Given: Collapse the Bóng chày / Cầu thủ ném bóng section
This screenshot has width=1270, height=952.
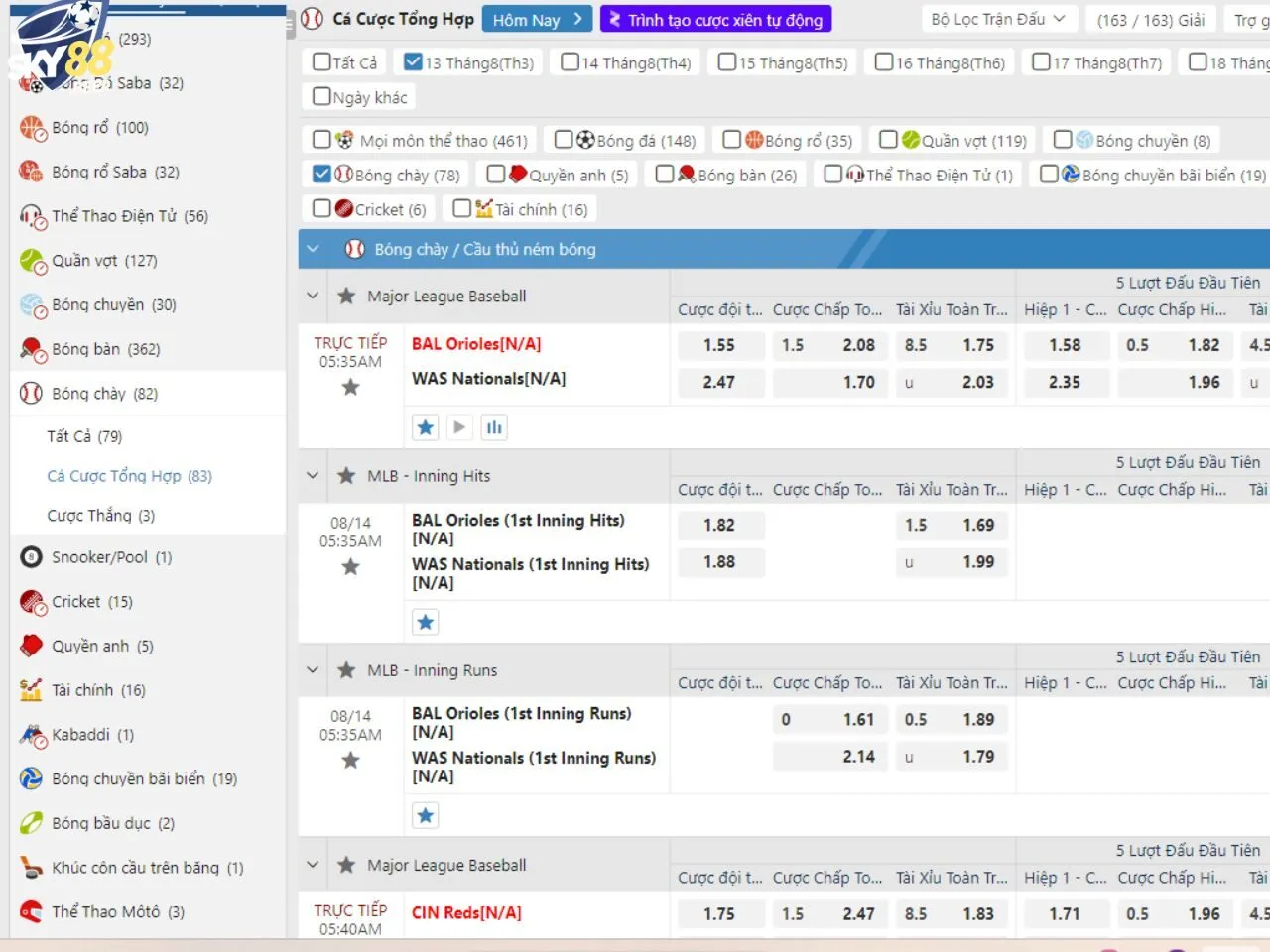Looking at the screenshot, I should tap(314, 249).
